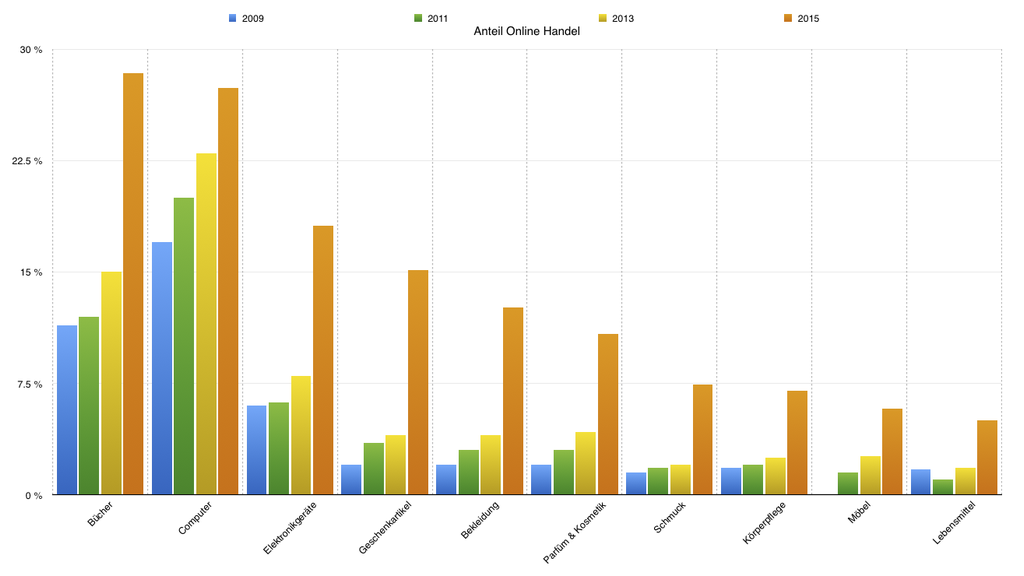The image size is (1024, 576).
Task: Select the blue 2009 bar for Computer
Action: click(161, 368)
